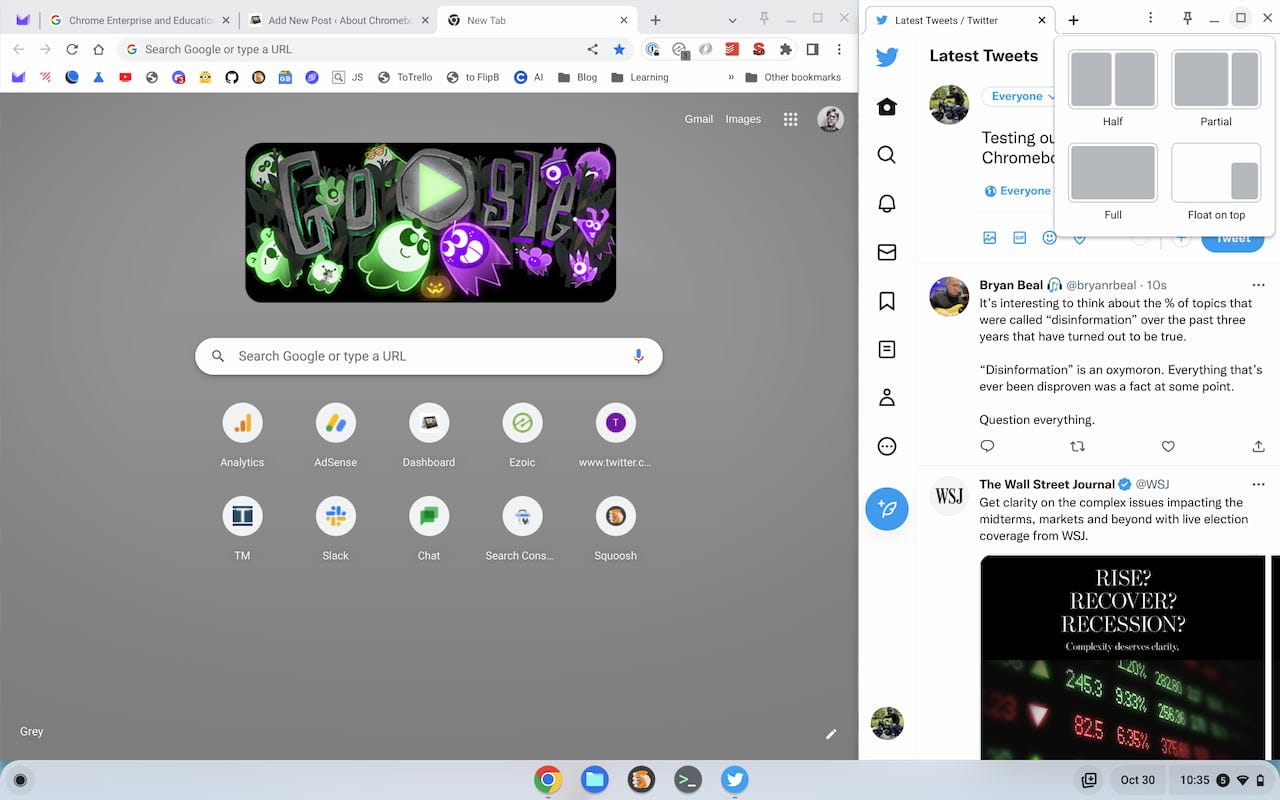1280x800 pixels.
Task: Open emoji picker in tweet composer
Action: pyautogui.click(x=1049, y=238)
